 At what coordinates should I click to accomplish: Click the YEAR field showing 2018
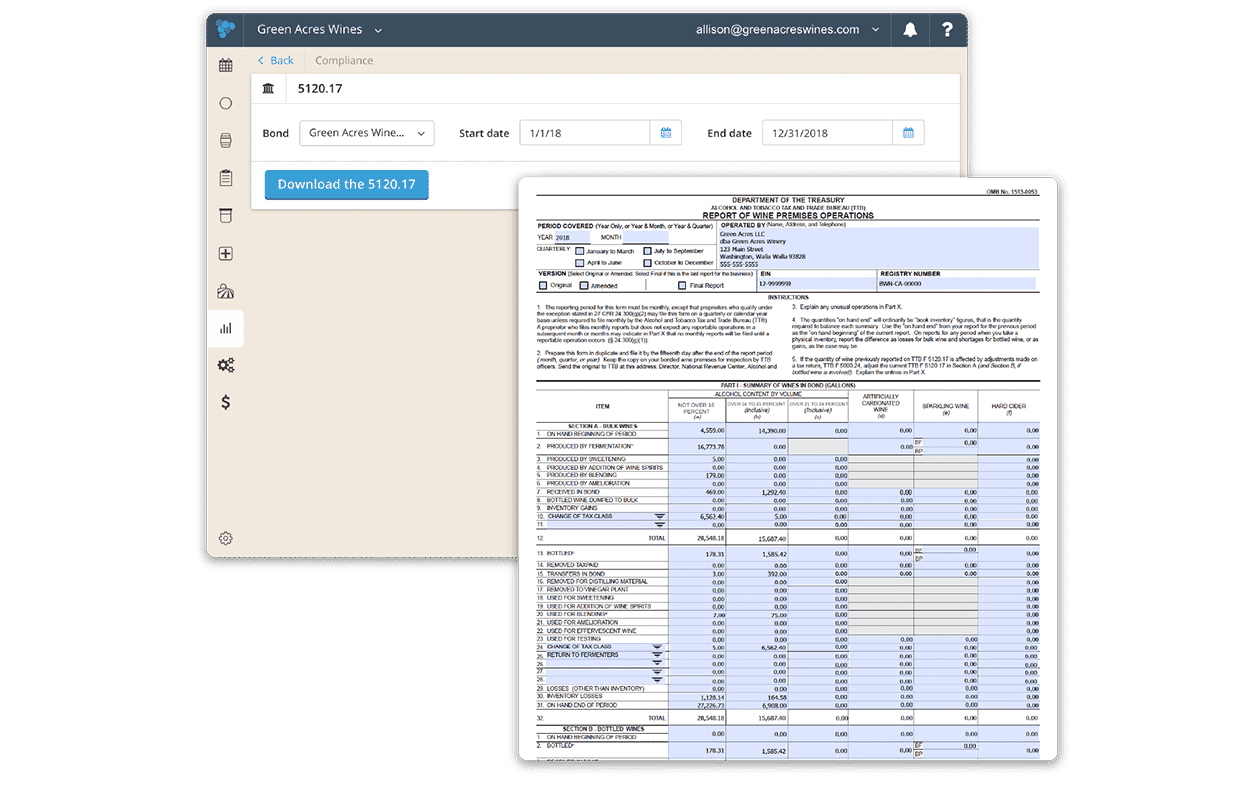point(574,238)
